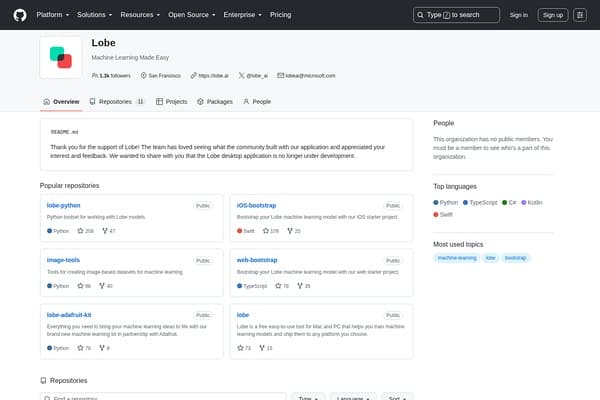
Task: Click the Lobe organization avatar
Action: [x=60, y=57]
